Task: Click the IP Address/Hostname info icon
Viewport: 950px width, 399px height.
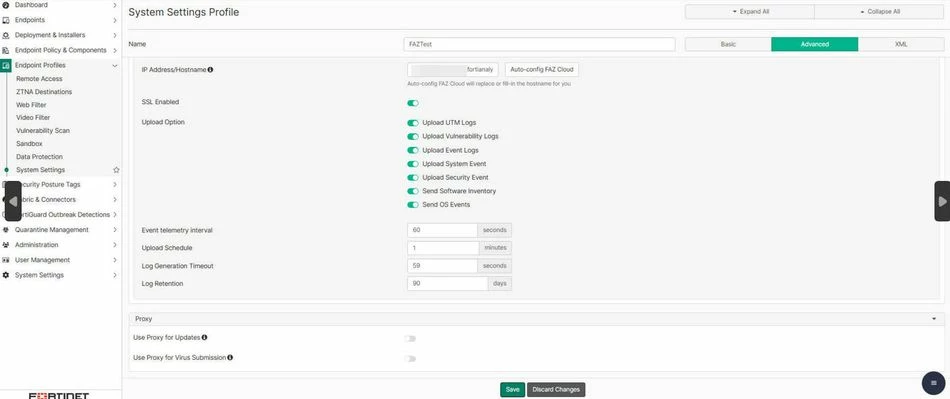Action: pos(210,70)
